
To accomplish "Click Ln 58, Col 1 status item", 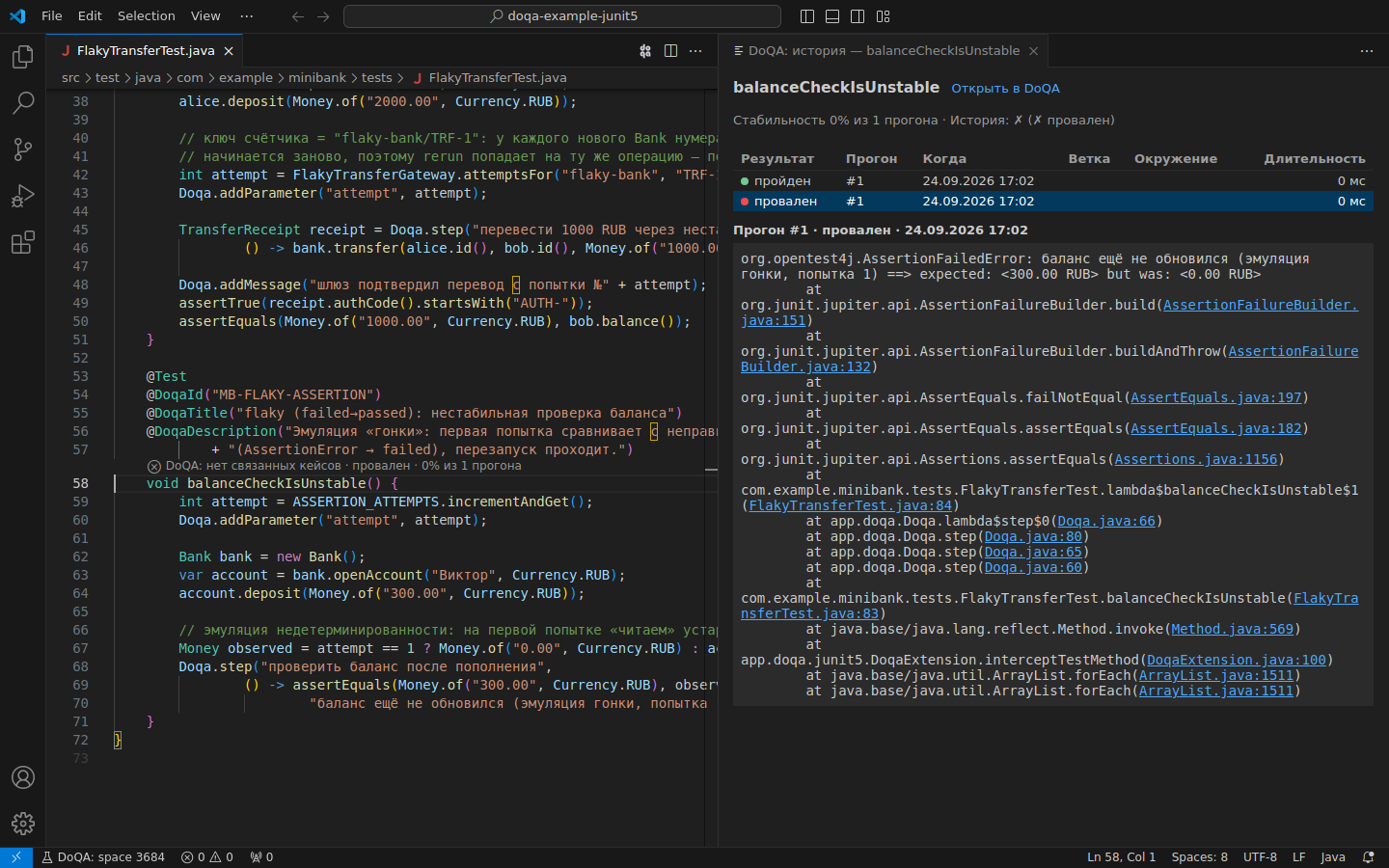I will [1121, 857].
